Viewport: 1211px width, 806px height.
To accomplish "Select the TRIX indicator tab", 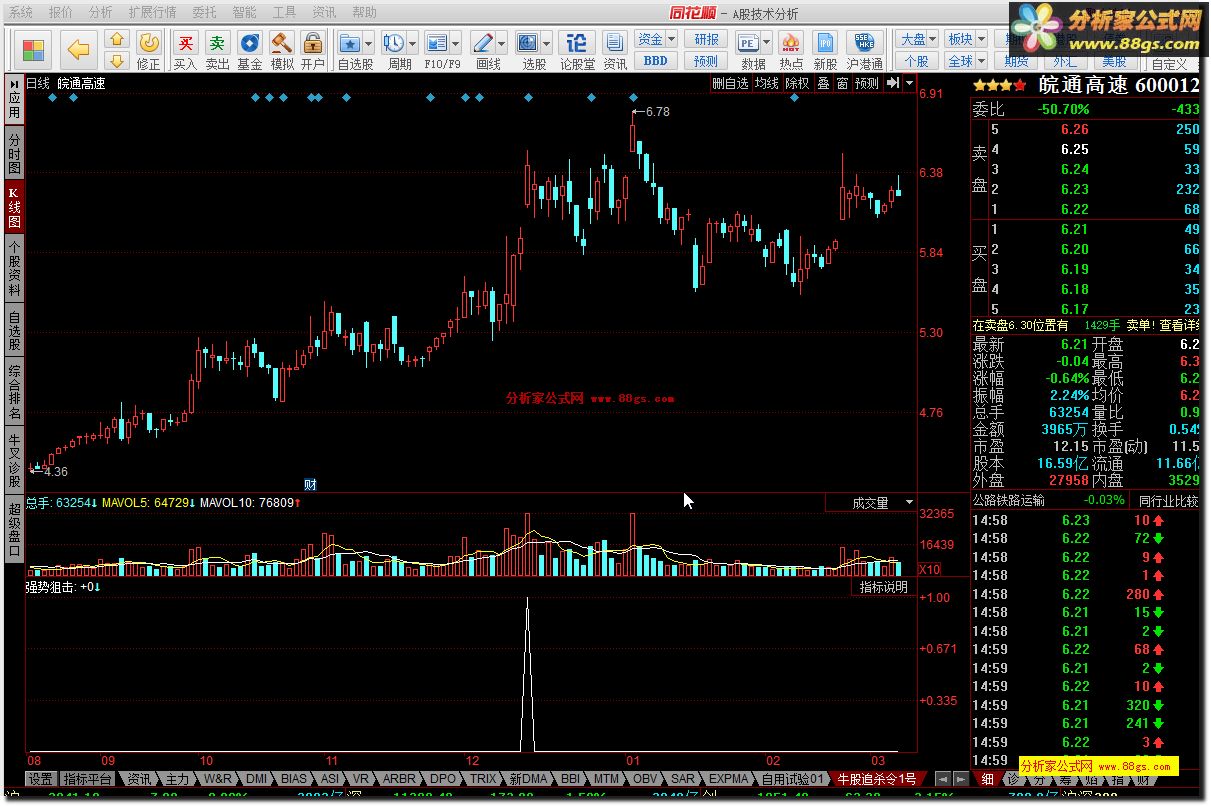I will click(484, 779).
